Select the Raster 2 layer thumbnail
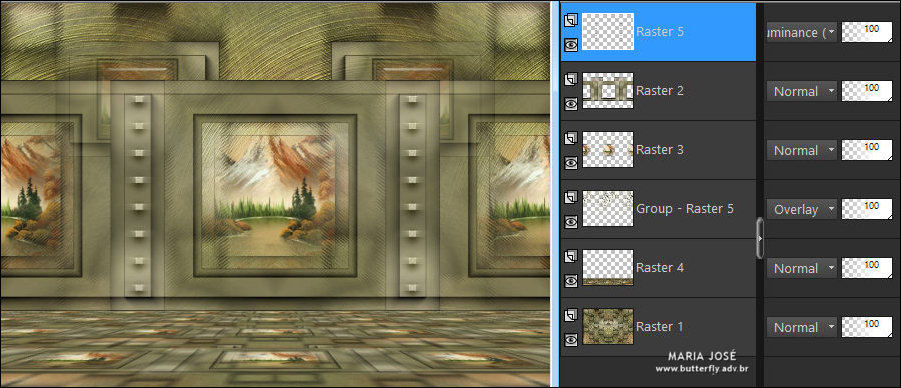Screen dimensions: 901x388 (608, 90)
